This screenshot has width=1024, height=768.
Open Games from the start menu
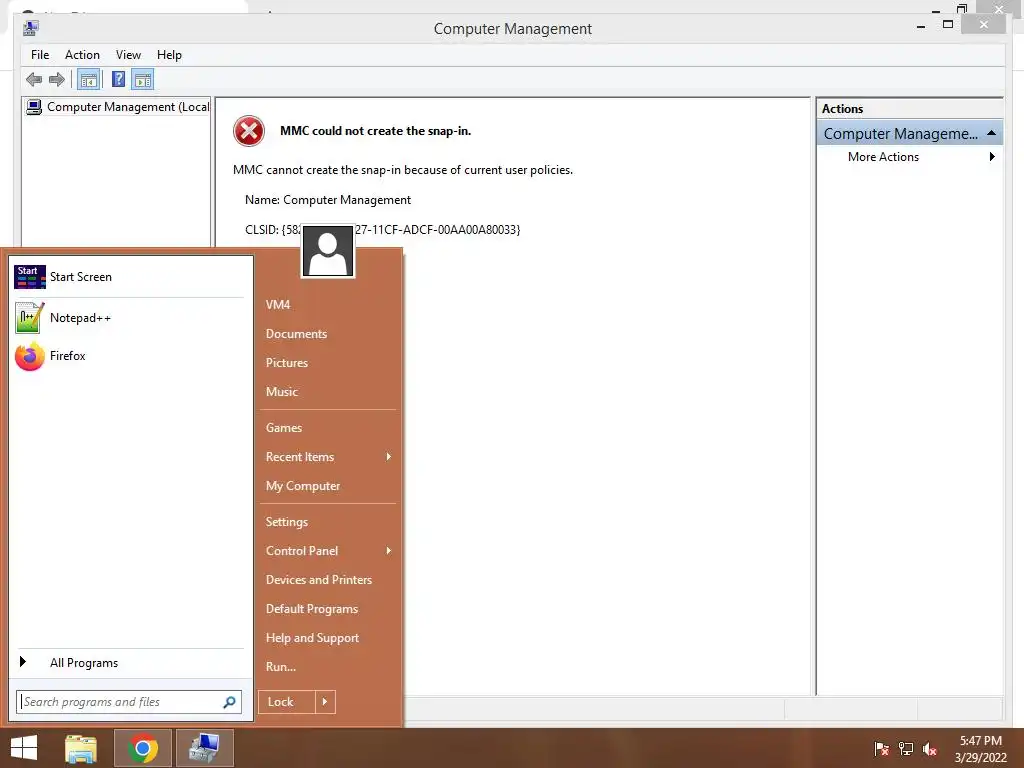click(x=328, y=428)
